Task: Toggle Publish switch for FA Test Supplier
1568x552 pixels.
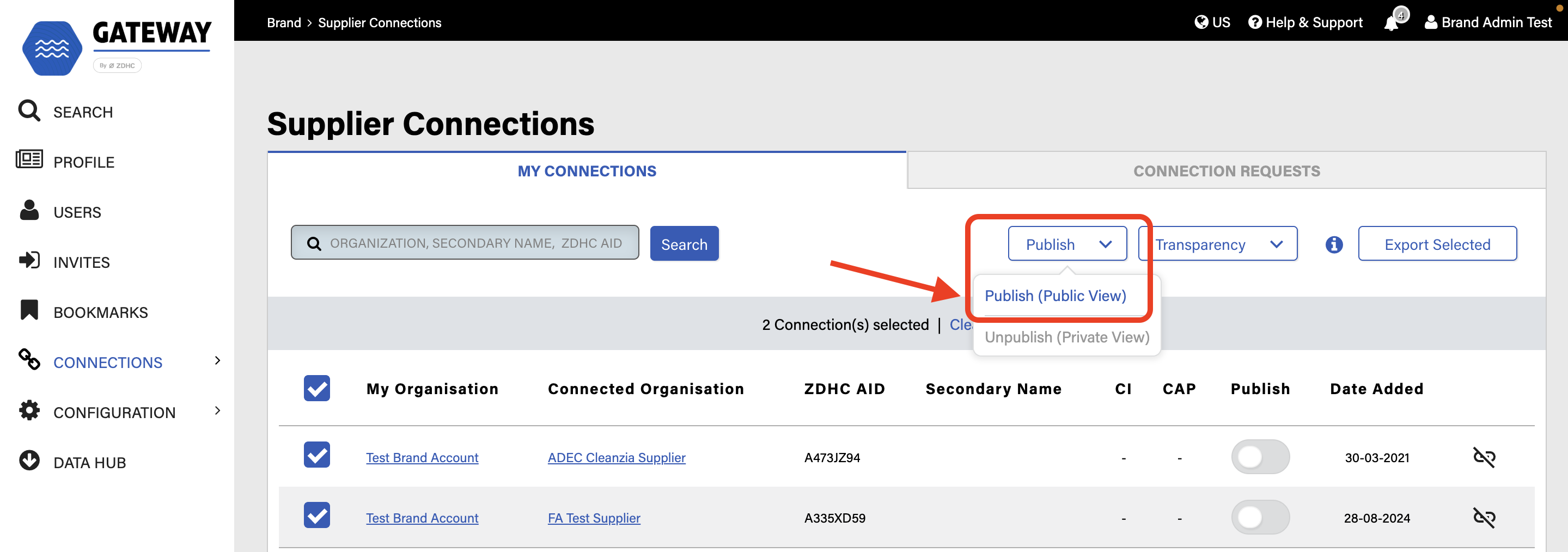Action: (x=1260, y=517)
